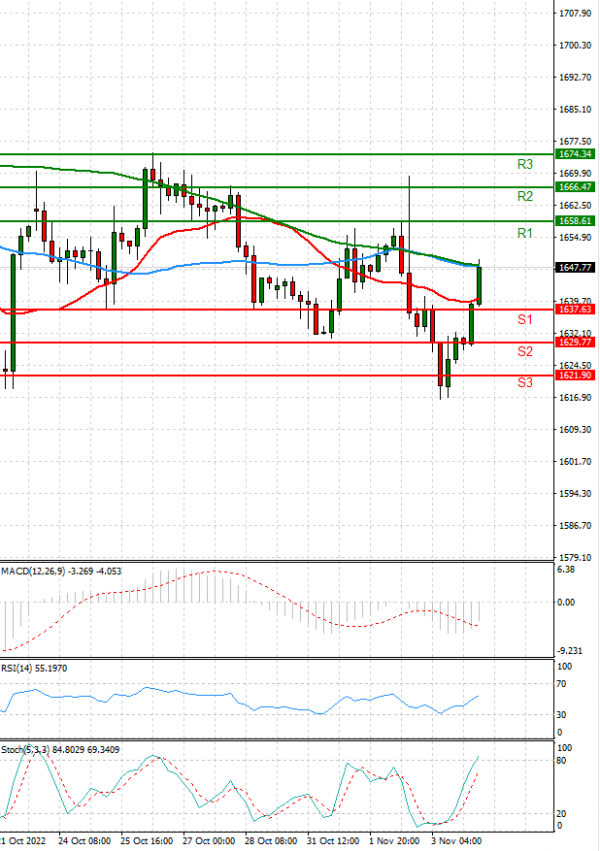Click the RSI(14) 55.1970 indicator label
This screenshot has width=600, height=851.
(x=34, y=668)
